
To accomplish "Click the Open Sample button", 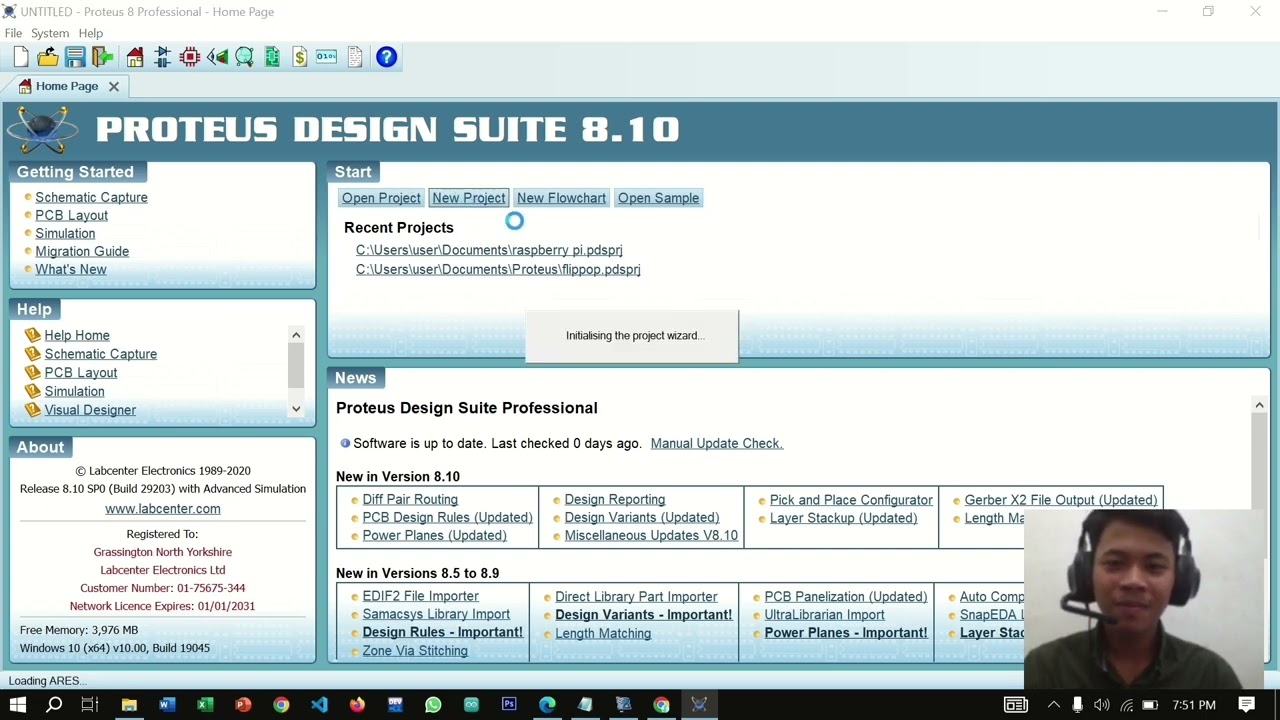I will pos(658,198).
